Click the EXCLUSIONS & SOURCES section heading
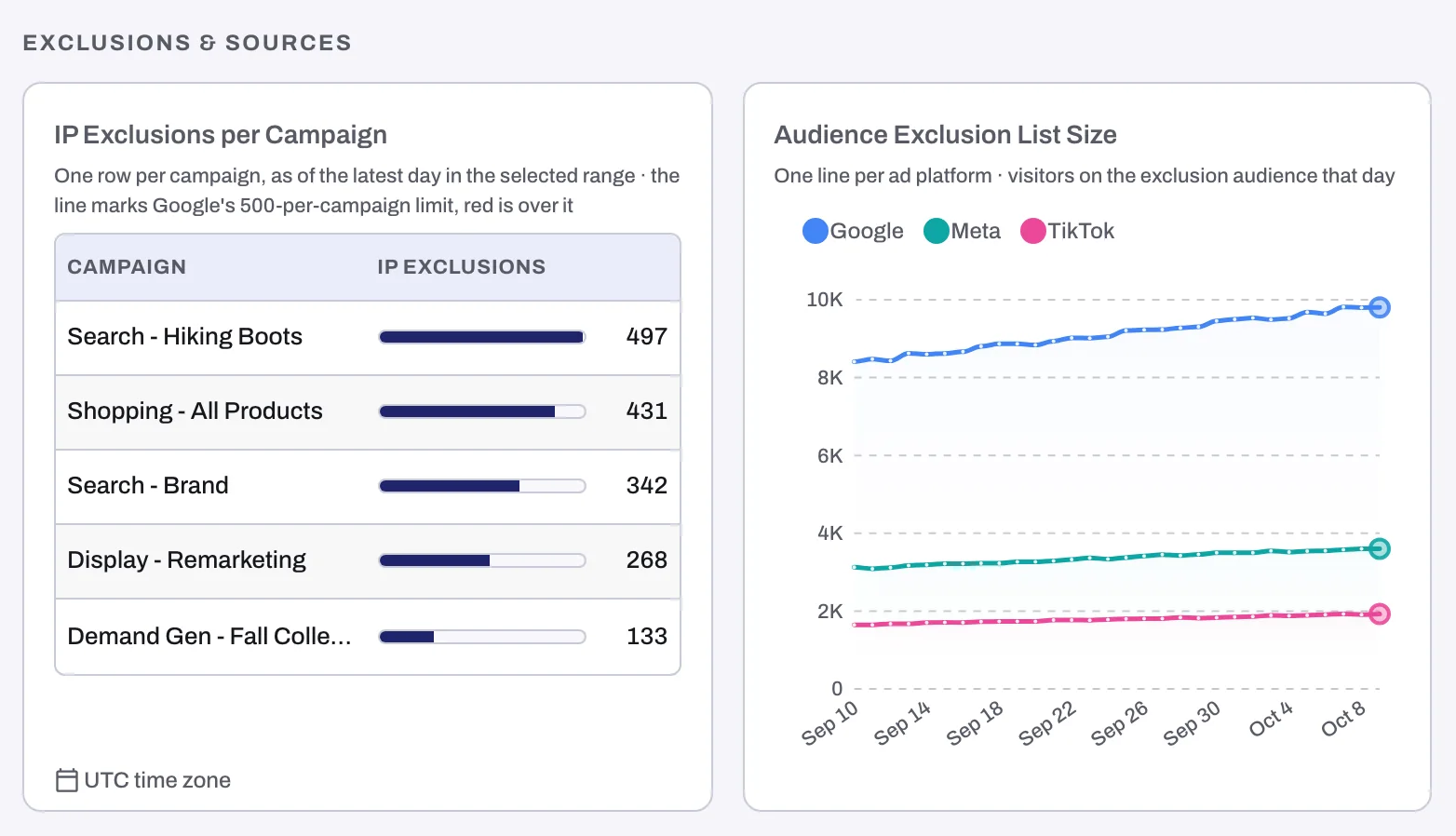This screenshot has height=836, width=1456. 187,43
